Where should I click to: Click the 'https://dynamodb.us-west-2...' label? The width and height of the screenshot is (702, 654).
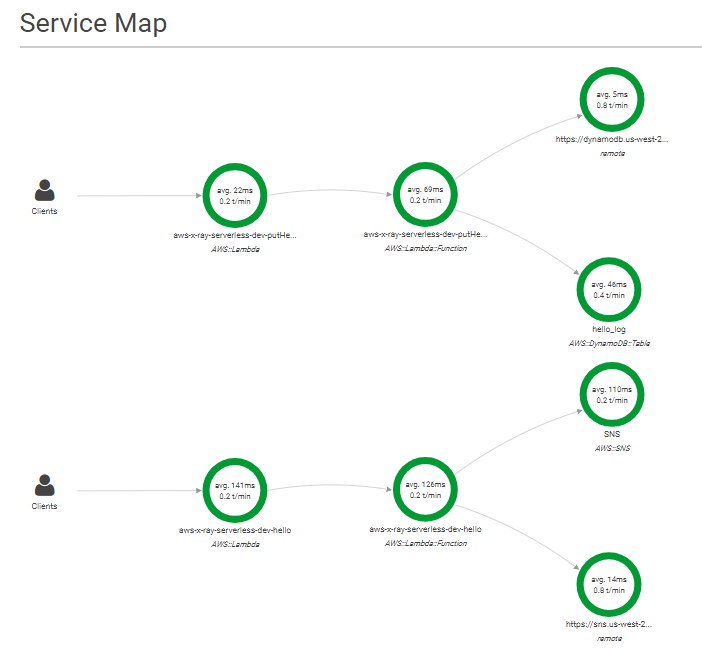pyautogui.click(x=612, y=139)
